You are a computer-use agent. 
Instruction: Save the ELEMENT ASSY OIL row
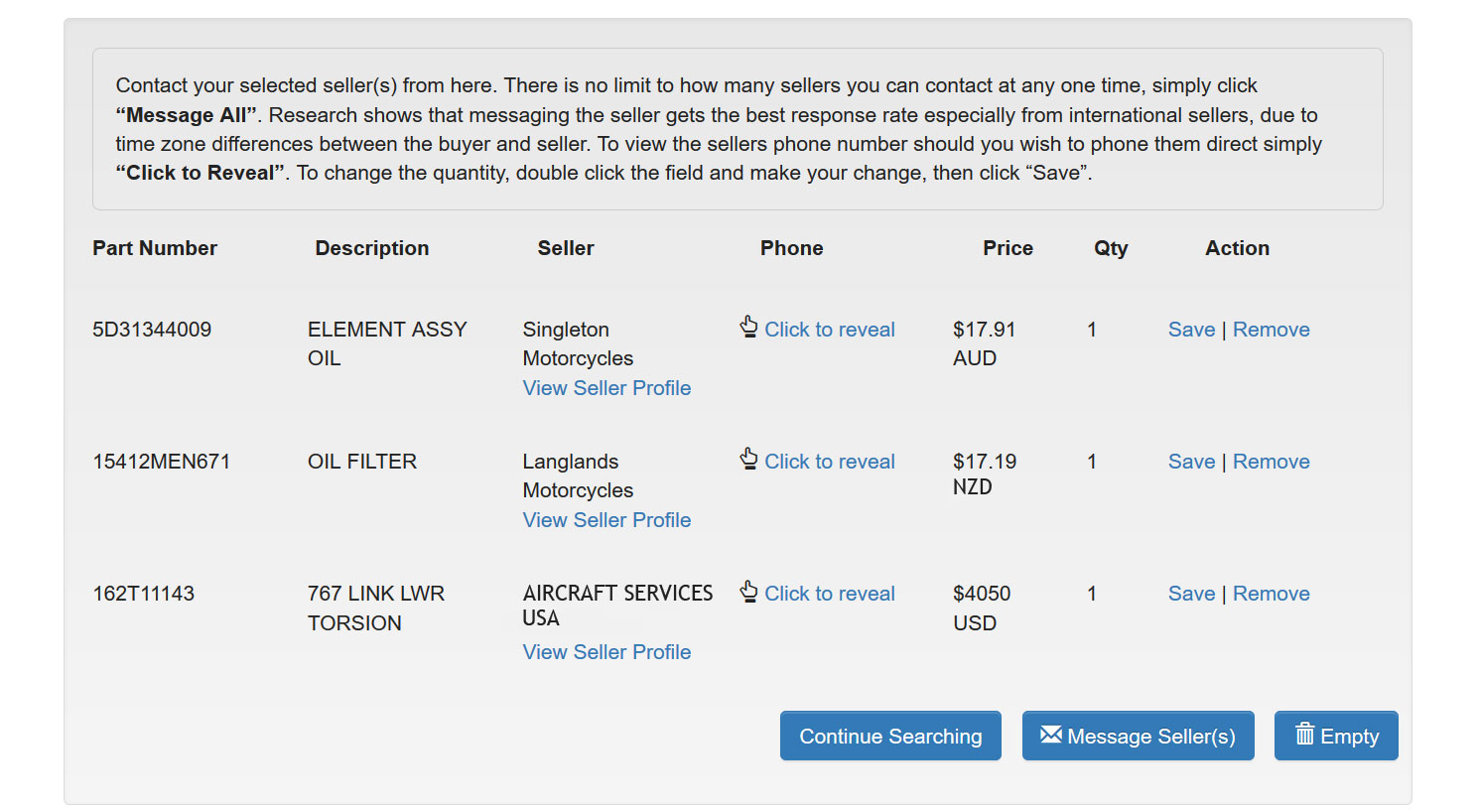pyautogui.click(x=1191, y=330)
